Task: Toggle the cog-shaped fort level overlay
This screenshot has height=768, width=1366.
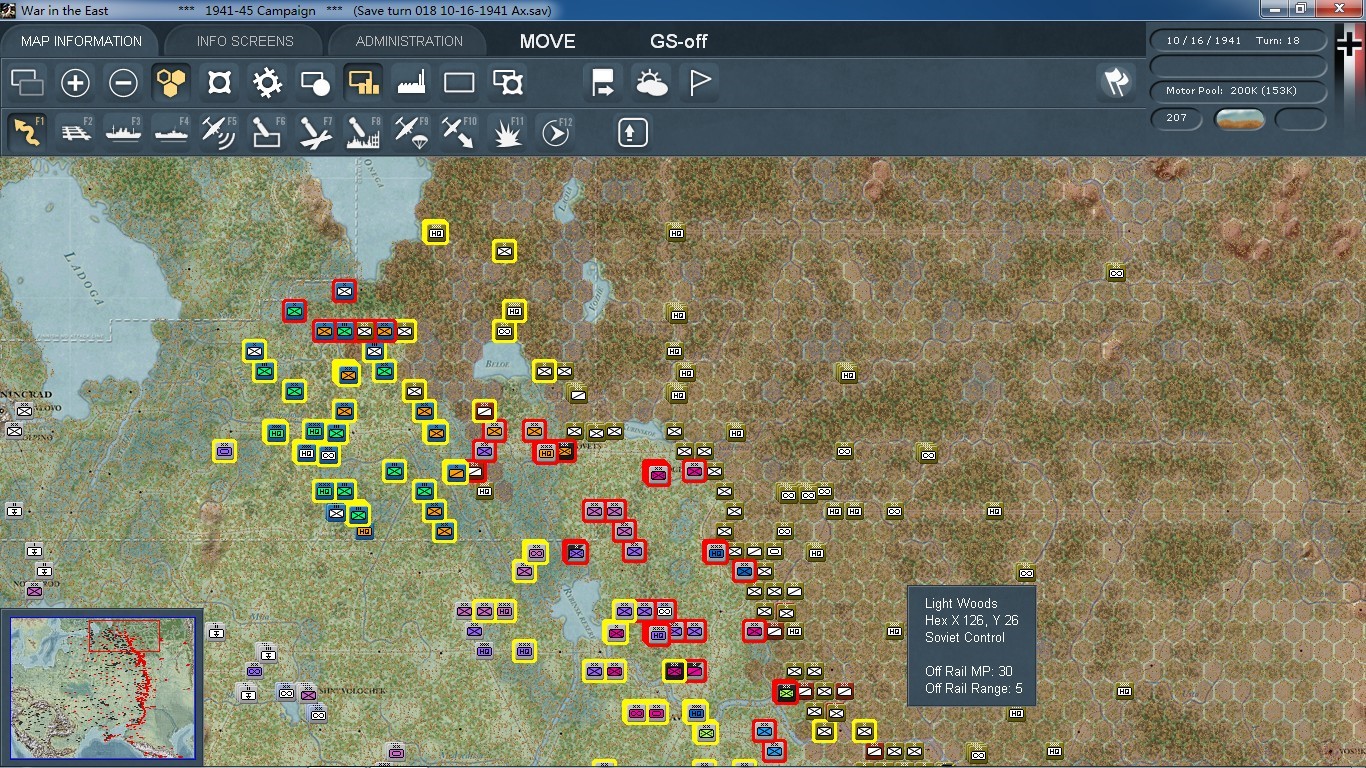Action: (267, 82)
